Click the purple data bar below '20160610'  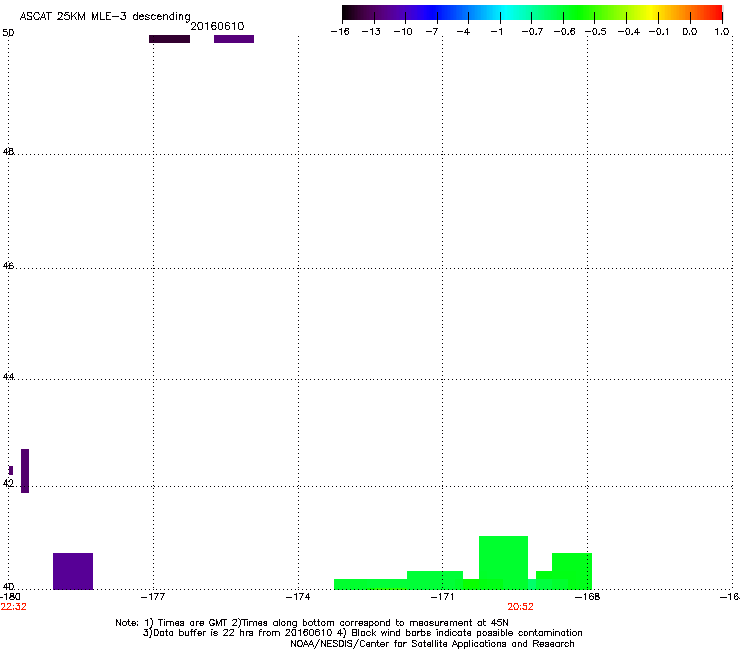click(x=234, y=39)
